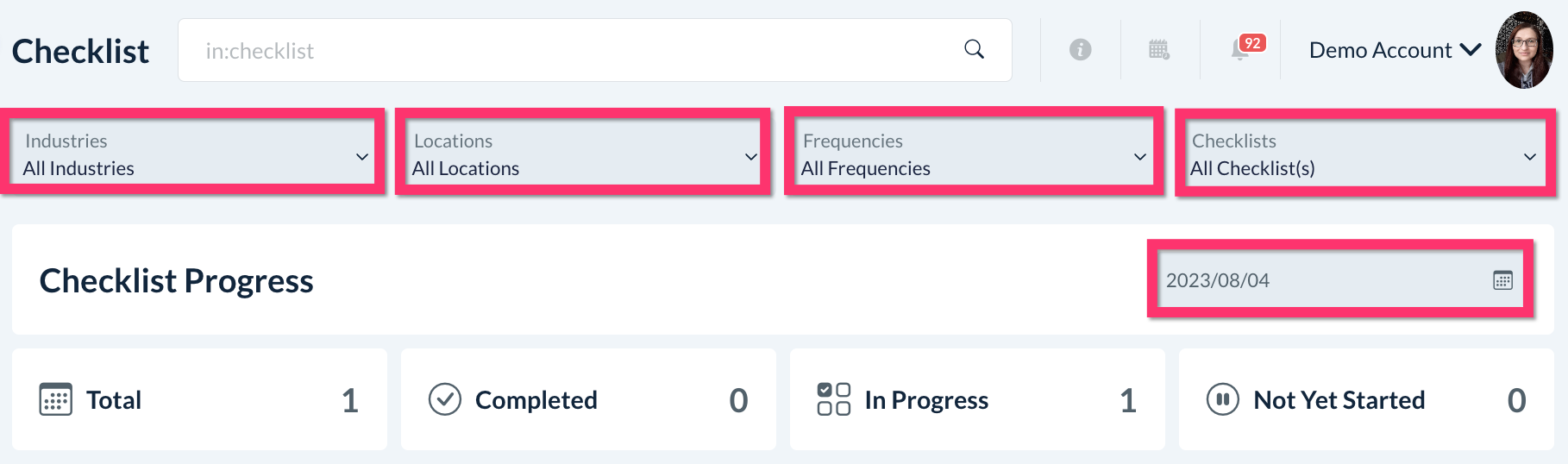Open the info icon in header
The height and width of the screenshot is (464, 1568).
(x=1080, y=50)
